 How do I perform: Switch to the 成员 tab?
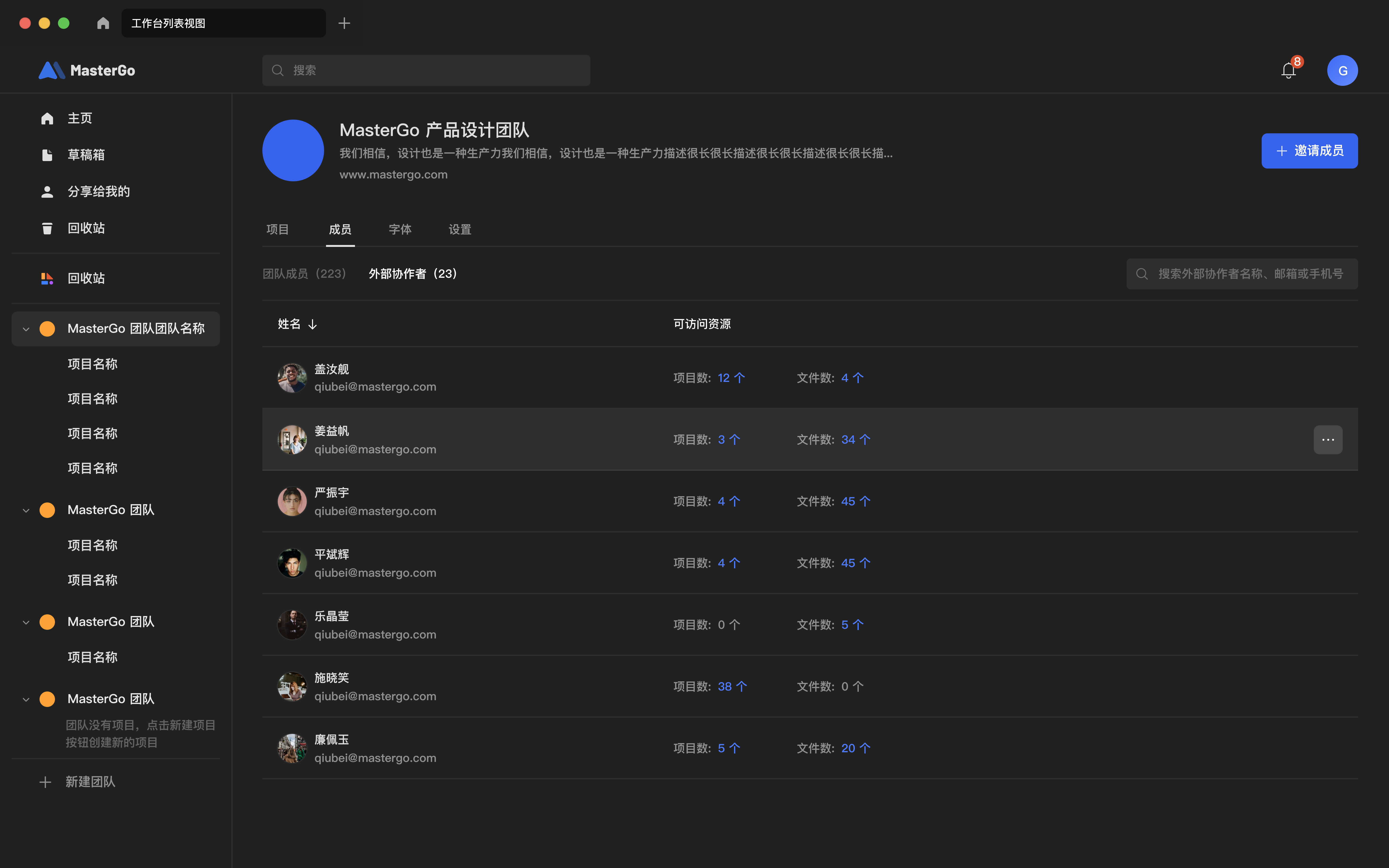(340, 230)
